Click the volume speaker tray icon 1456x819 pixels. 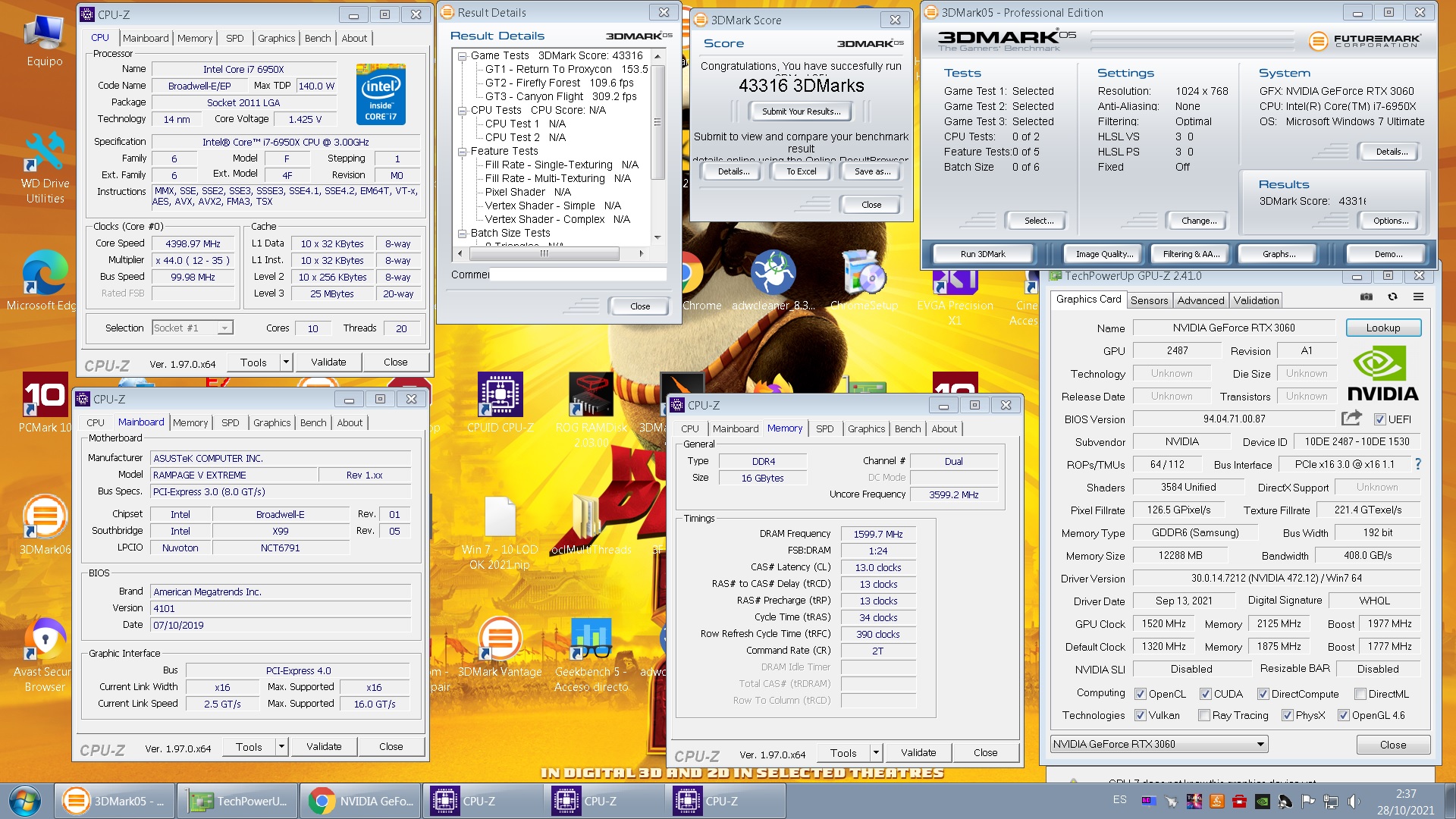(x=1353, y=801)
